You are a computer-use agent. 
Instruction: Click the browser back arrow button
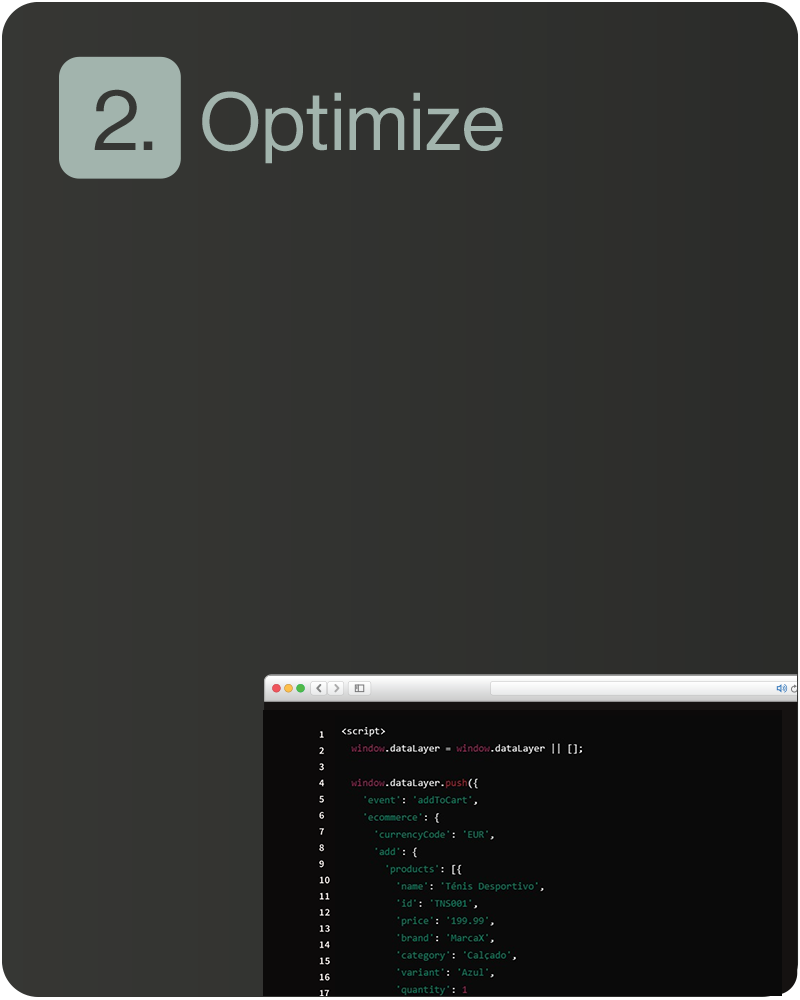click(319, 688)
